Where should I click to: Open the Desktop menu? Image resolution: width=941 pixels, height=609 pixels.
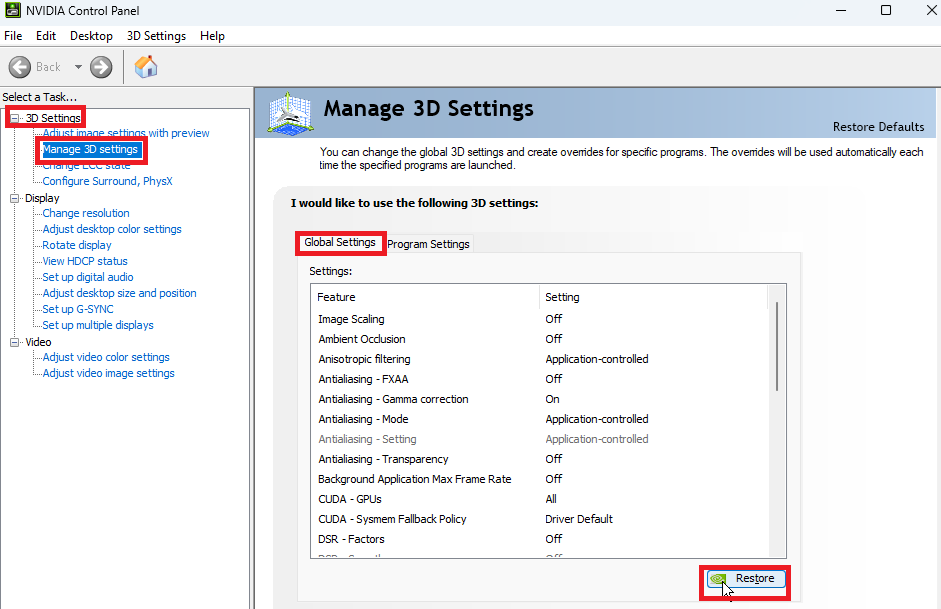tap(91, 36)
